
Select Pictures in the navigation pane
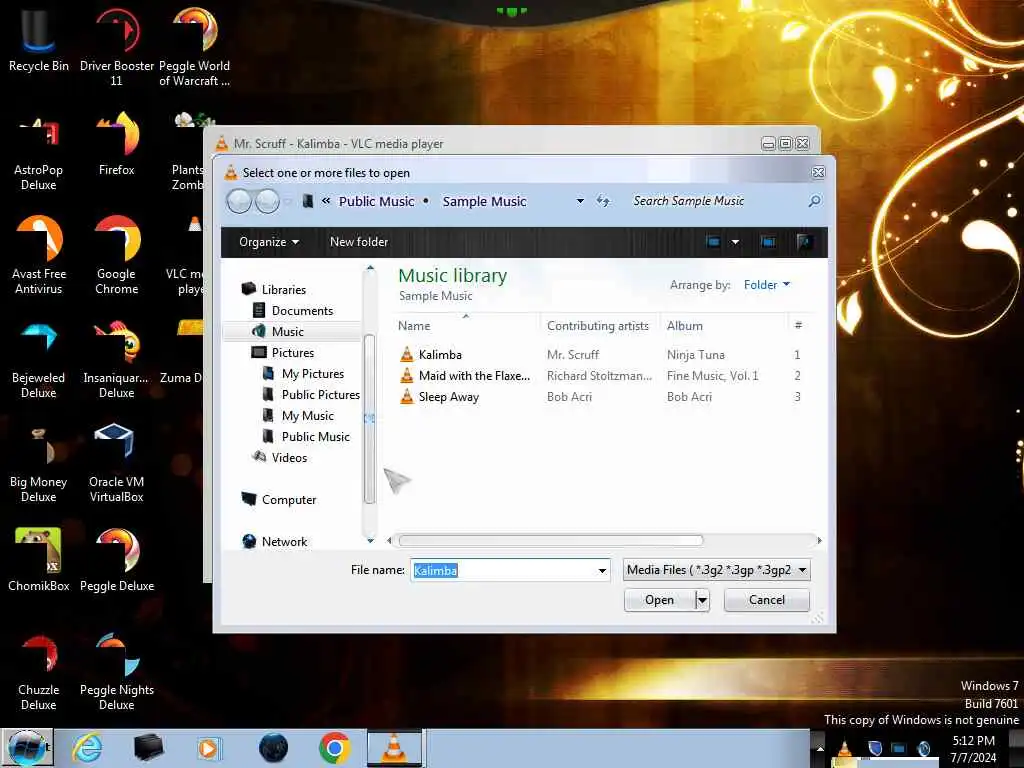click(x=293, y=353)
